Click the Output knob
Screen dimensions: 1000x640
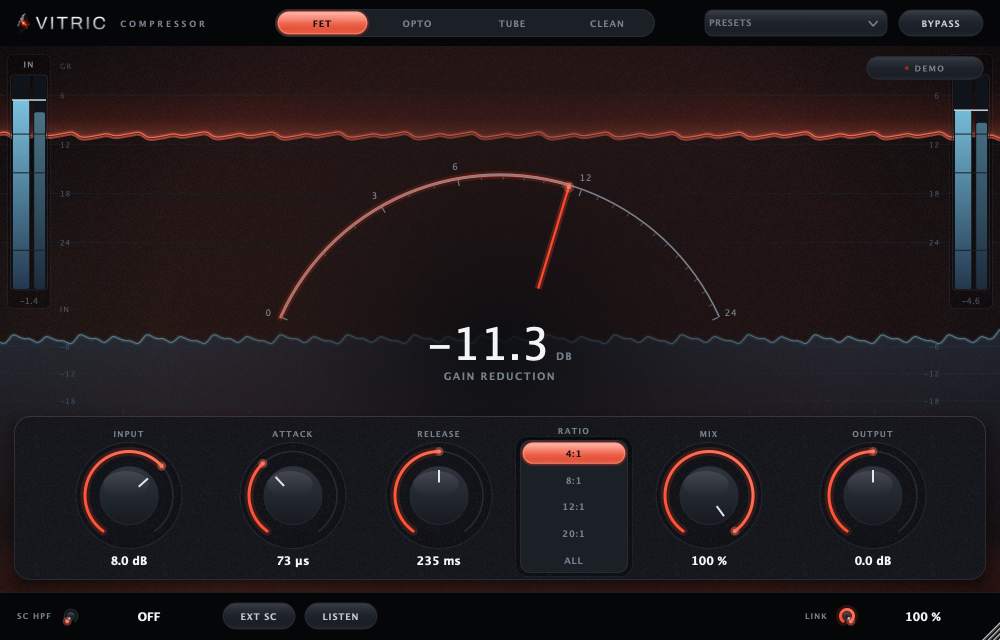(872, 495)
